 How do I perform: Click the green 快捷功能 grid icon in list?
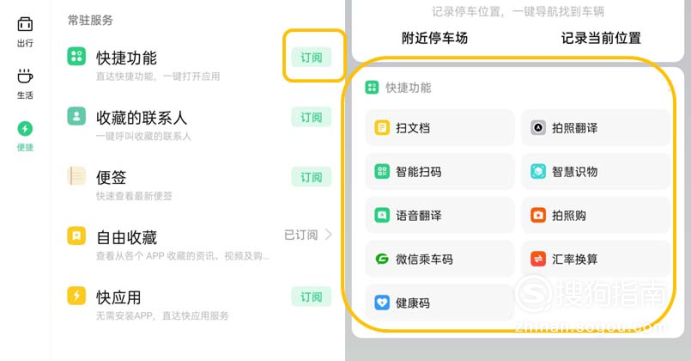(x=76, y=56)
